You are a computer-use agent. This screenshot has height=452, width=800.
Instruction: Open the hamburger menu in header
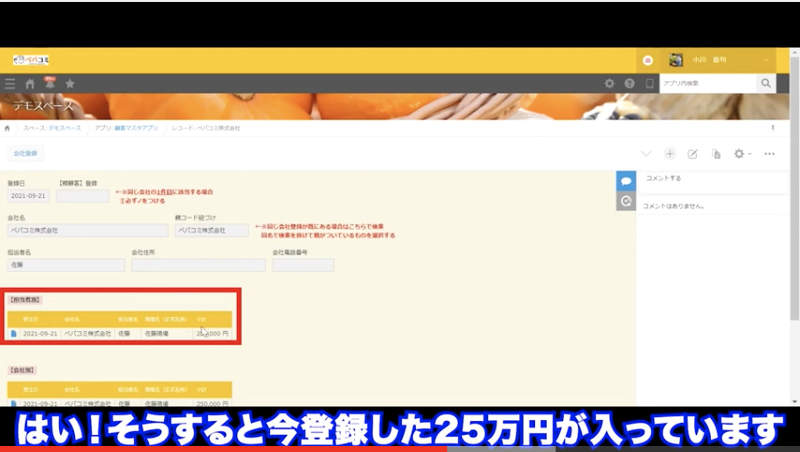coord(10,84)
